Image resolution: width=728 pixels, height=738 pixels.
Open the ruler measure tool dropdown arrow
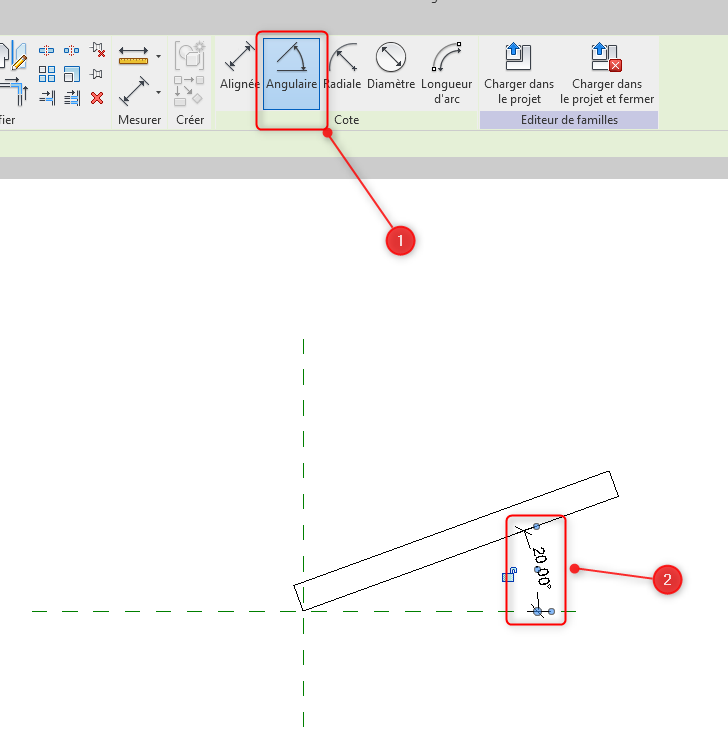click(158, 56)
